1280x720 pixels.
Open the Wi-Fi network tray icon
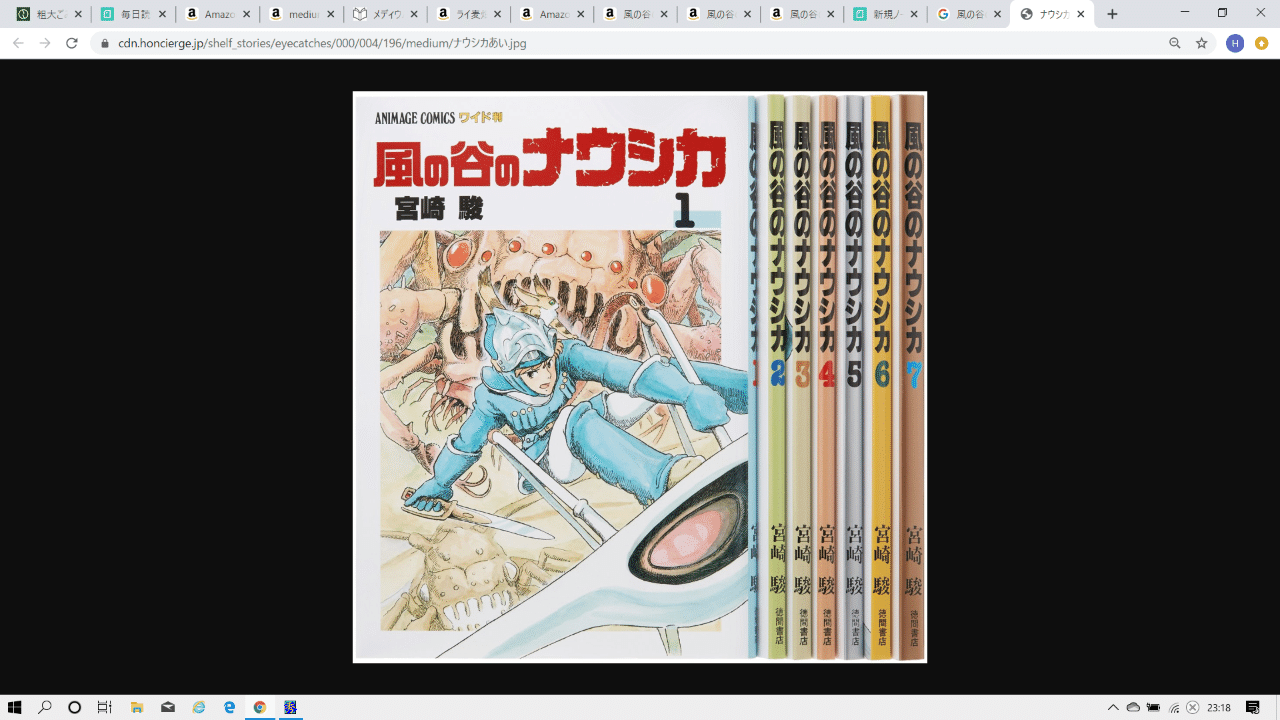tap(1174, 707)
